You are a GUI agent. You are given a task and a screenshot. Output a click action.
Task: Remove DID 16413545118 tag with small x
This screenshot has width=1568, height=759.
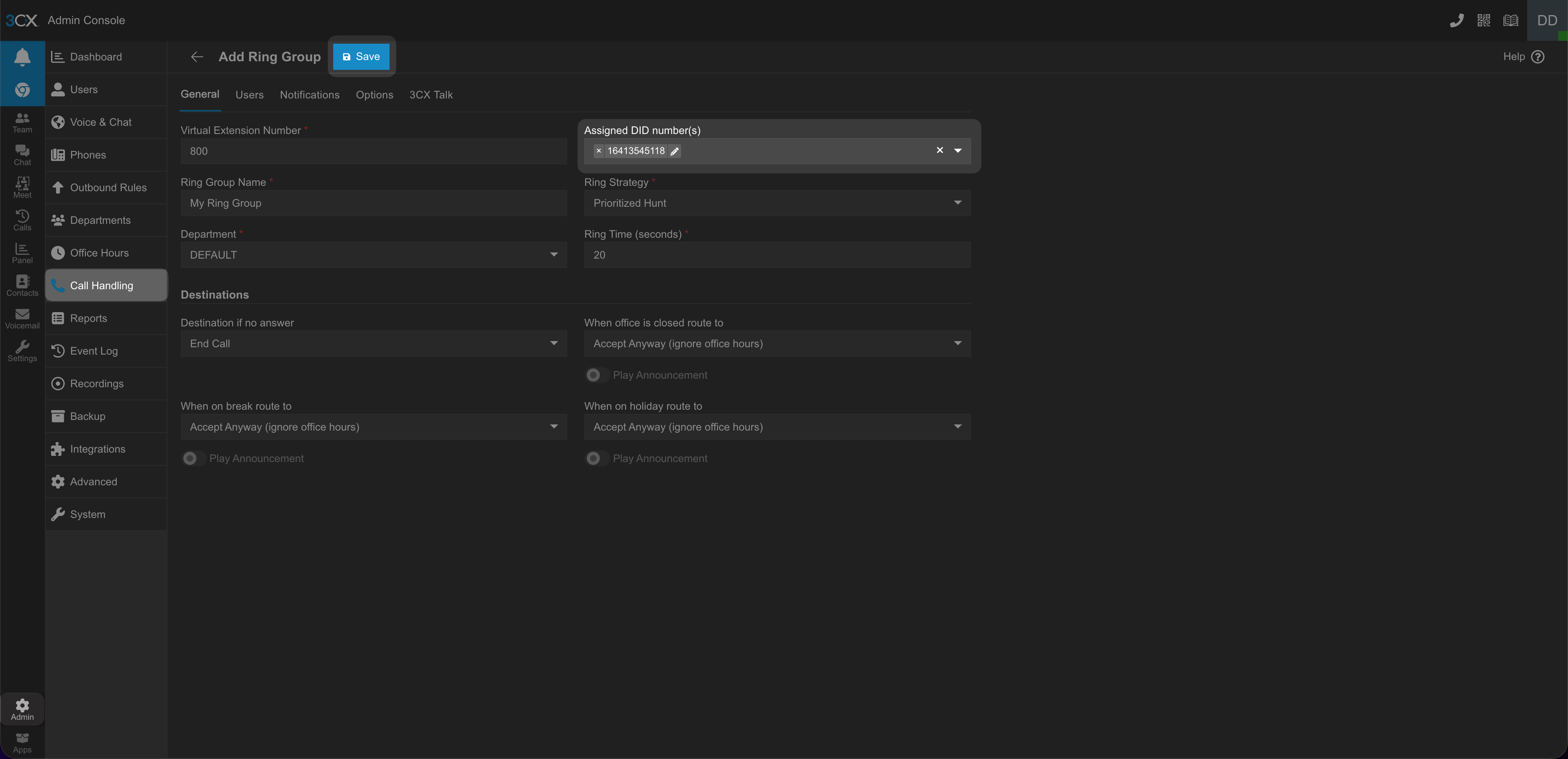(598, 151)
